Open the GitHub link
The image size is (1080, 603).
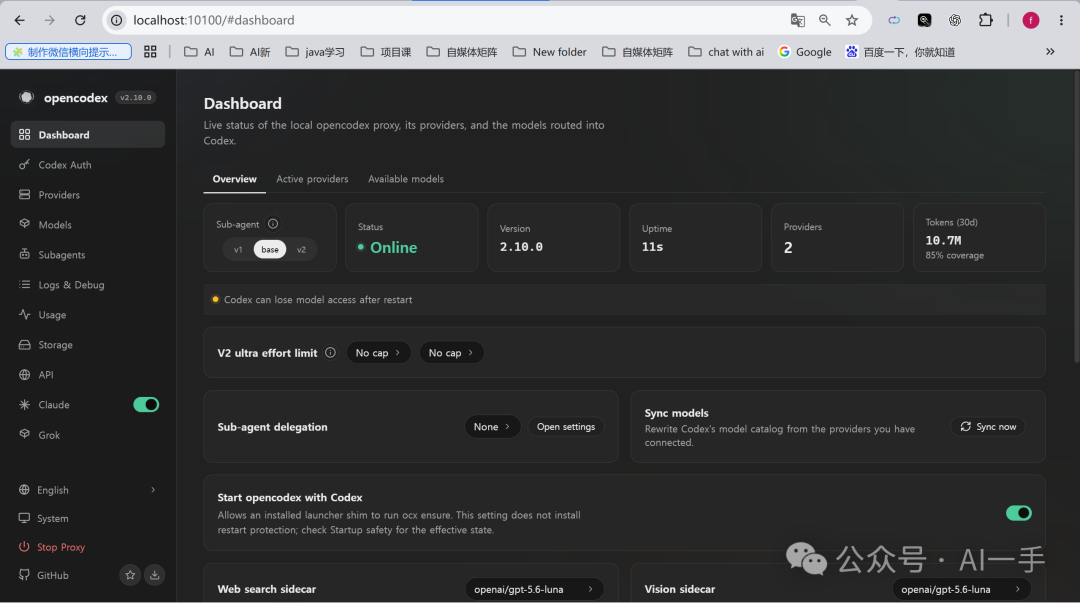click(44, 575)
